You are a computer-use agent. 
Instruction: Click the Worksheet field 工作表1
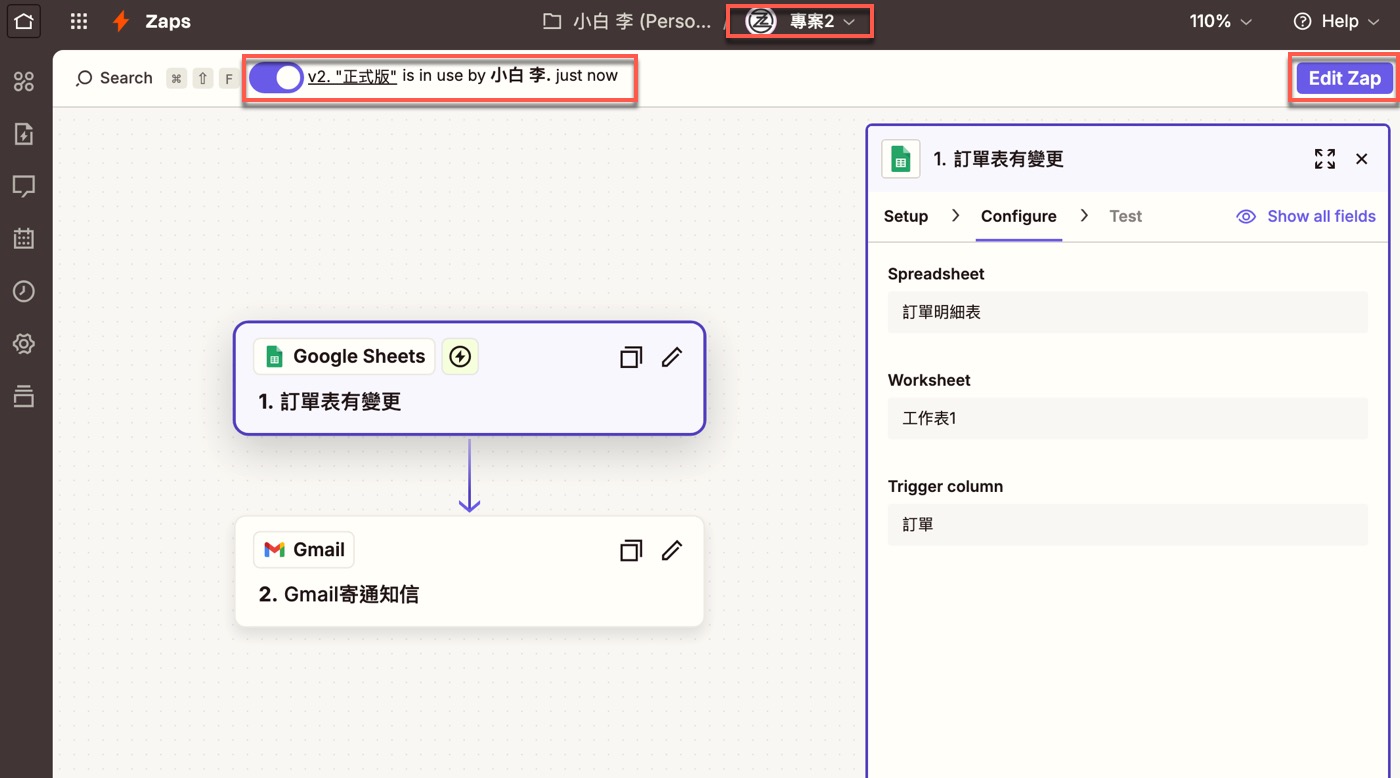[1127, 418]
